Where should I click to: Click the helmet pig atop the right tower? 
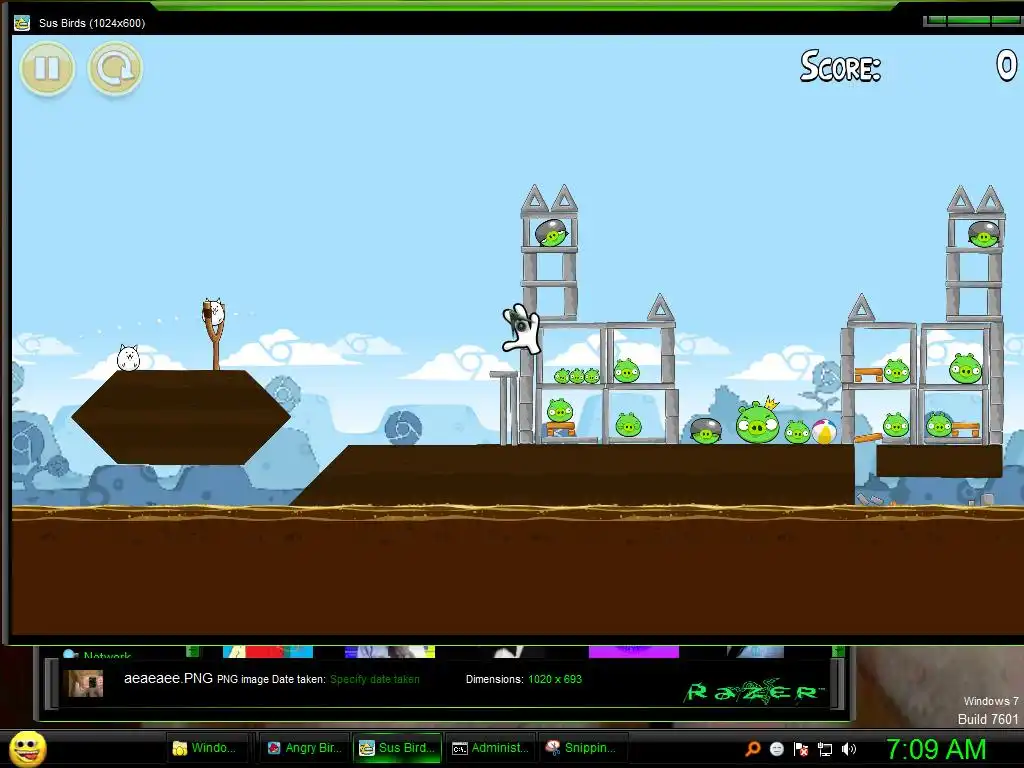coord(984,234)
